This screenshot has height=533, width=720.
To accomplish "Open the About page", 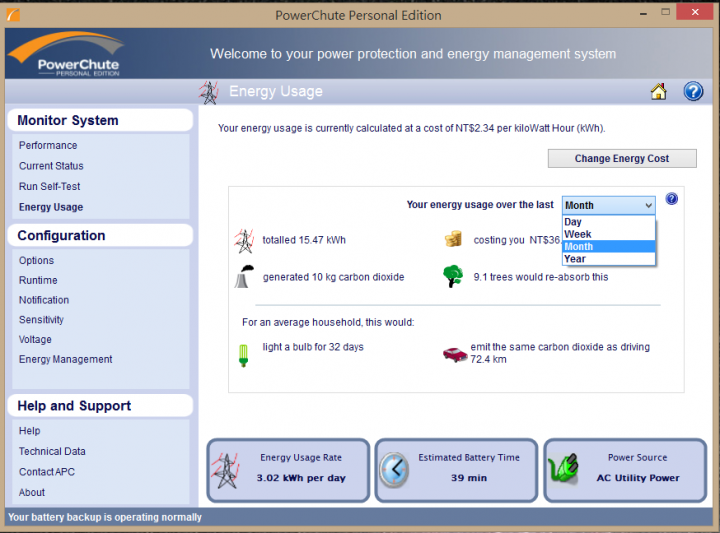I will coord(32,493).
